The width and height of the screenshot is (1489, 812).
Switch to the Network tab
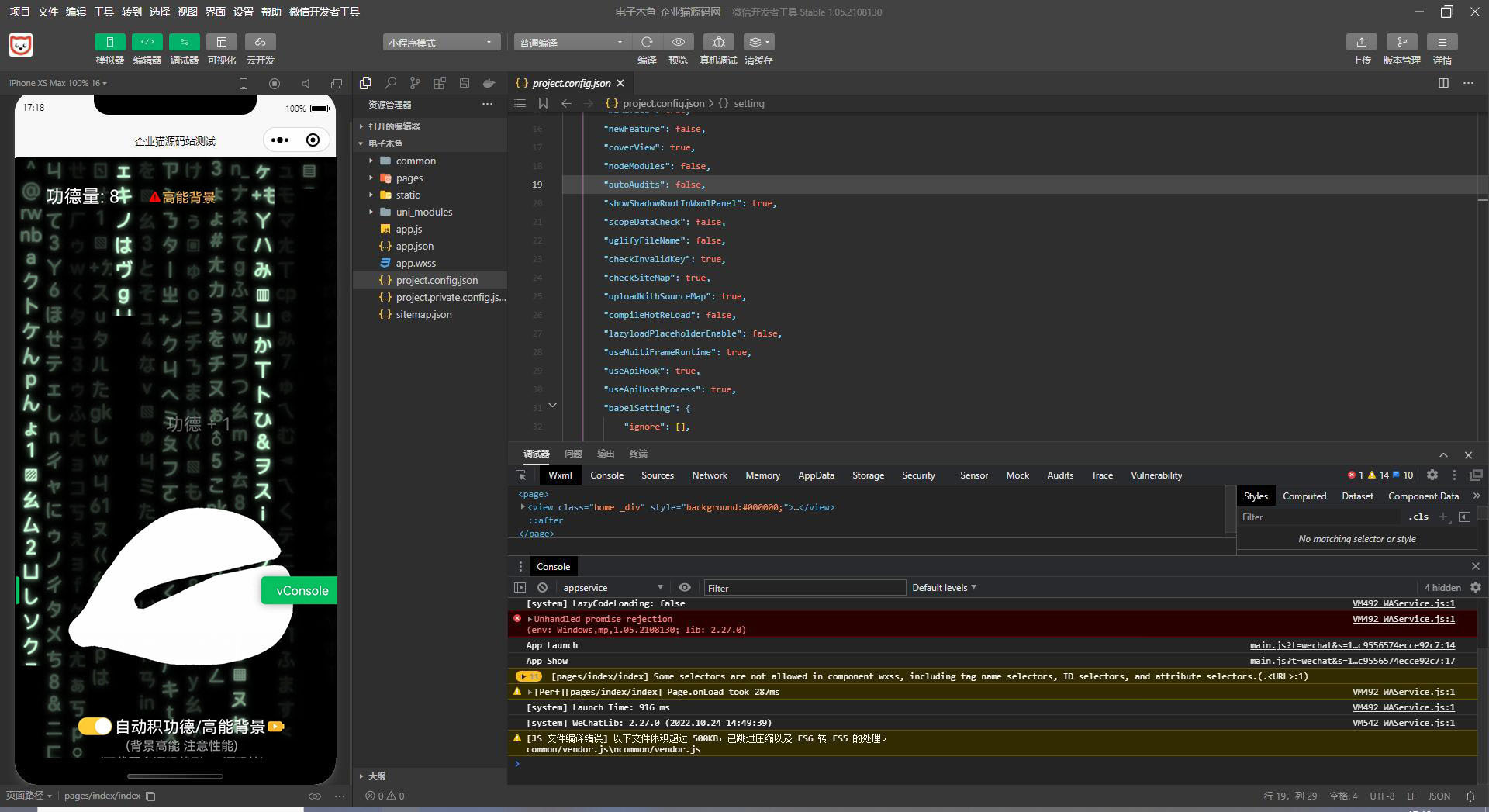pyautogui.click(x=709, y=475)
